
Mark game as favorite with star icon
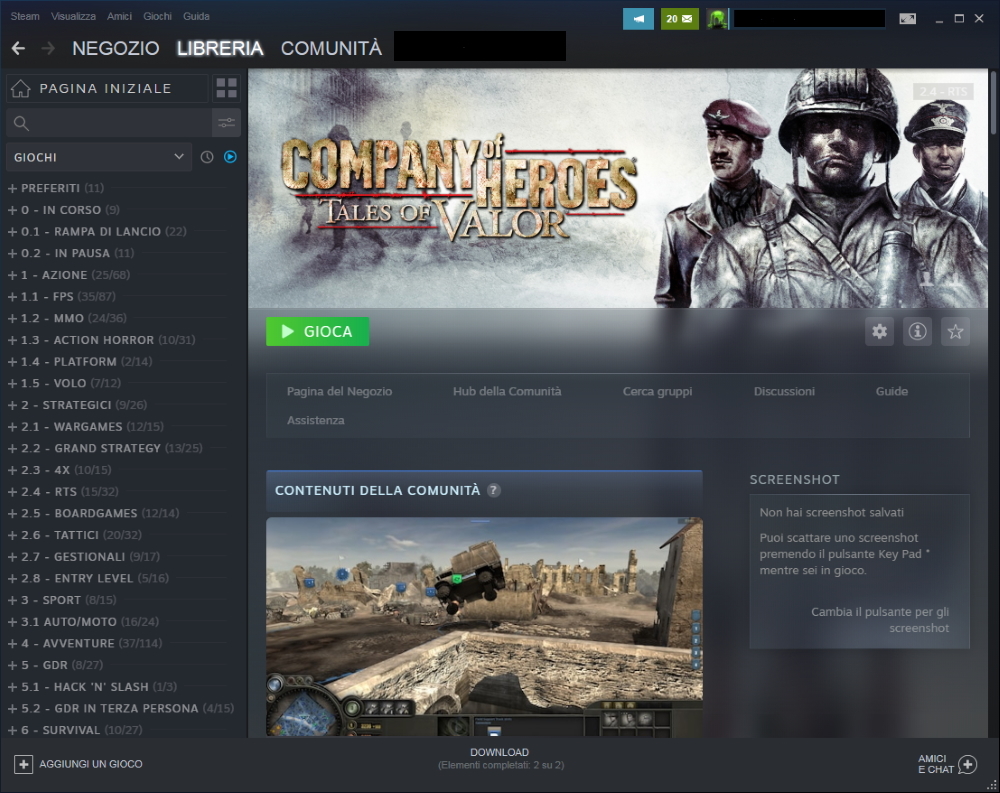tap(955, 331)
